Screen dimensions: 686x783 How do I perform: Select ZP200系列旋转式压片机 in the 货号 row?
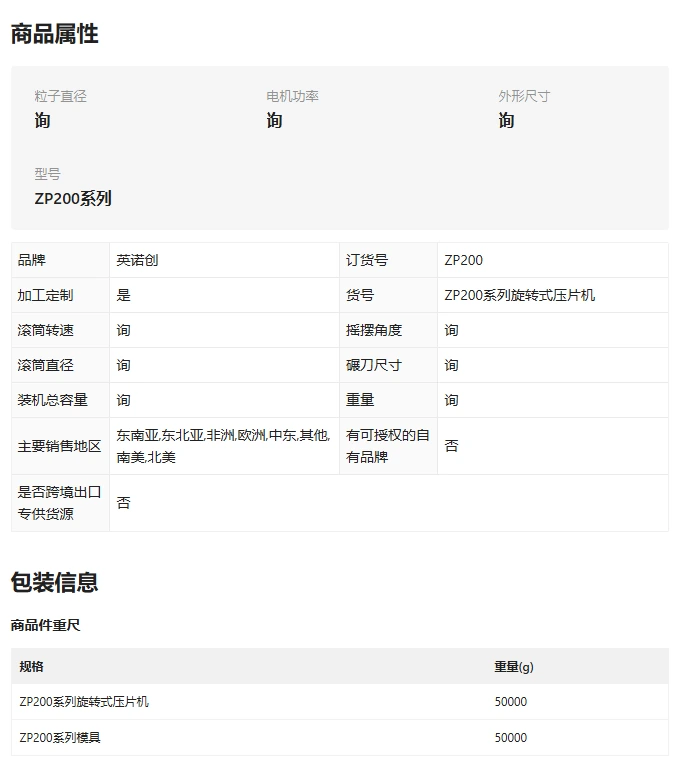pyautogui.click(x=519, y=295)
